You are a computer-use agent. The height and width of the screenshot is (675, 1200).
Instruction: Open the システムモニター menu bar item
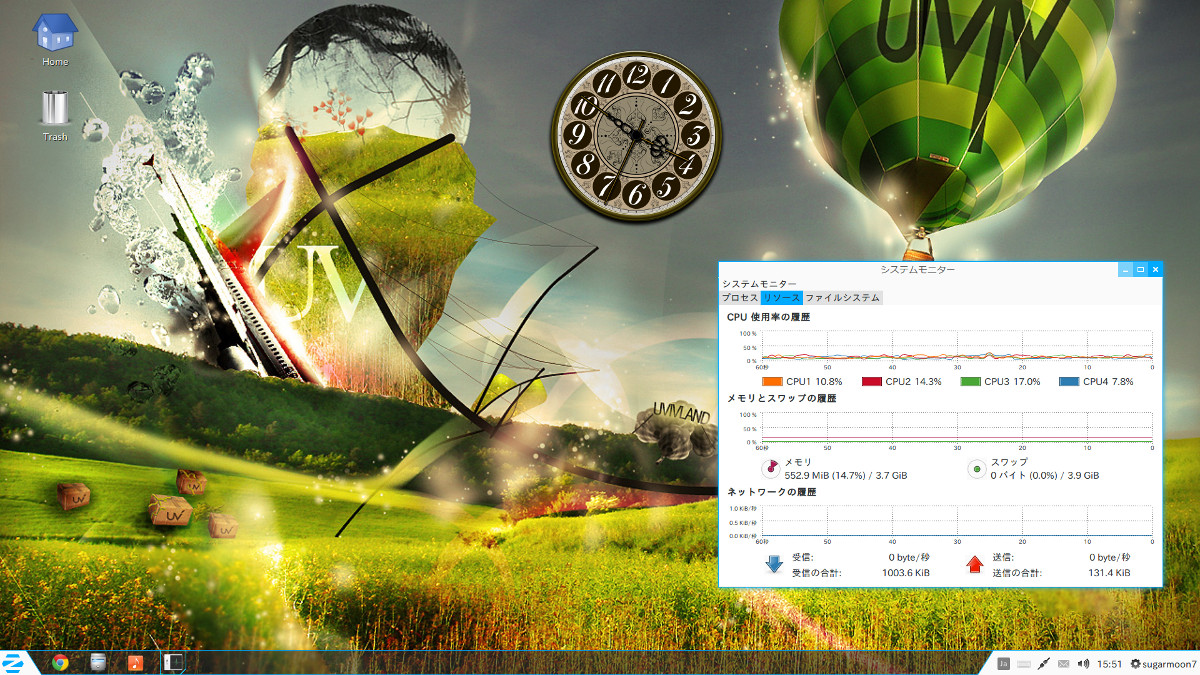[760, 284]
